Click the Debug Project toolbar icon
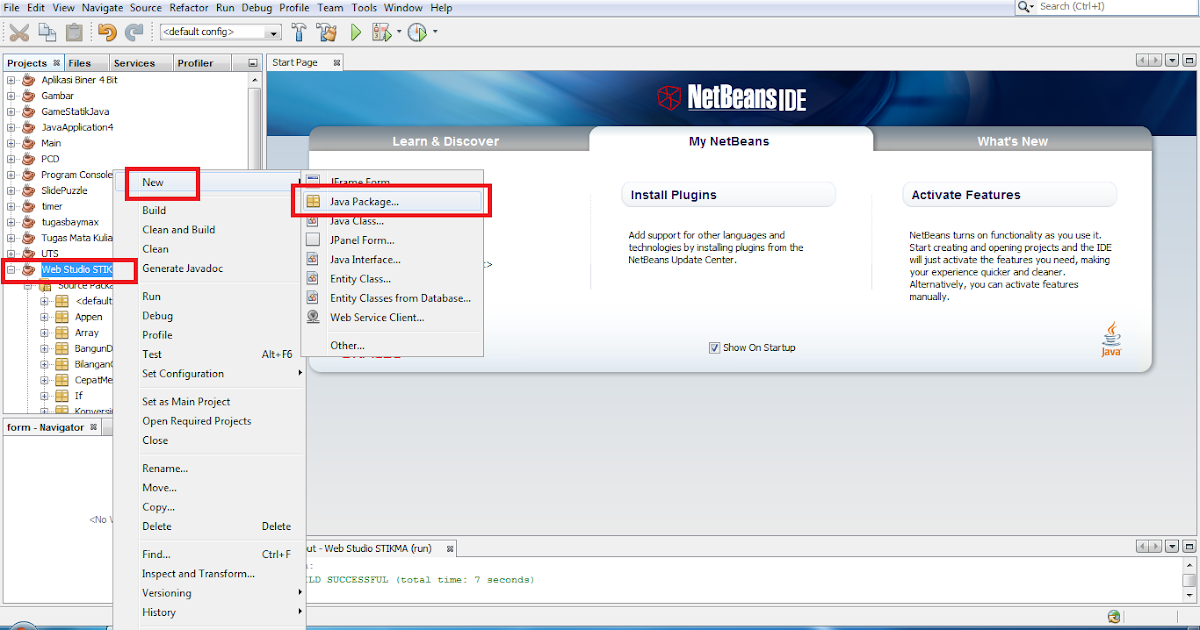 click(384, 31)
